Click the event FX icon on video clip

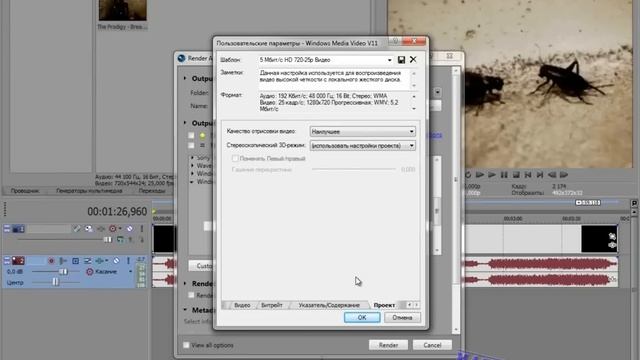click(x=612, y=245)
